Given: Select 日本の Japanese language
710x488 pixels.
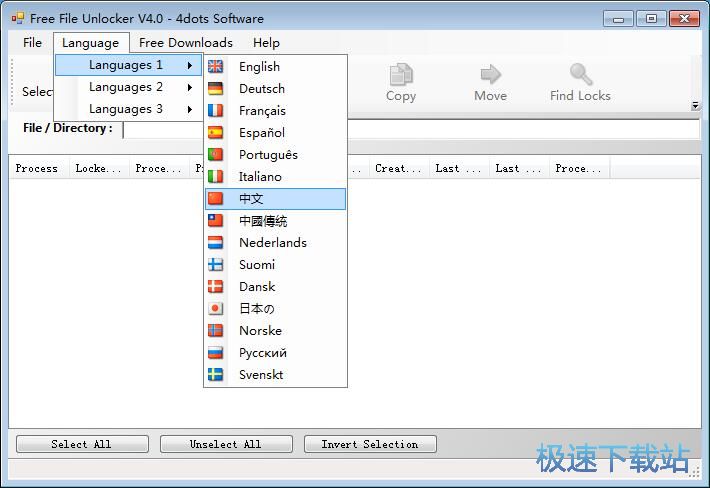Looking at the screenshot, I should pyautogui.click(x=275, y=309).
